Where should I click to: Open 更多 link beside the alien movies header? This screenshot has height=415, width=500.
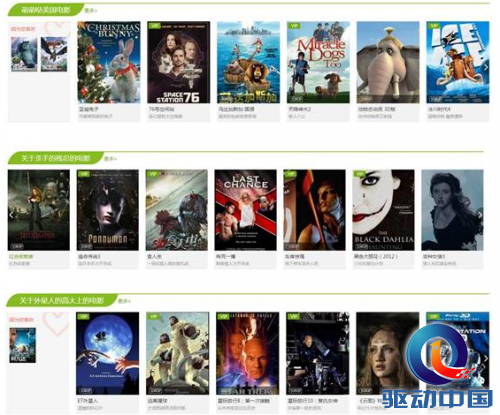124,301
